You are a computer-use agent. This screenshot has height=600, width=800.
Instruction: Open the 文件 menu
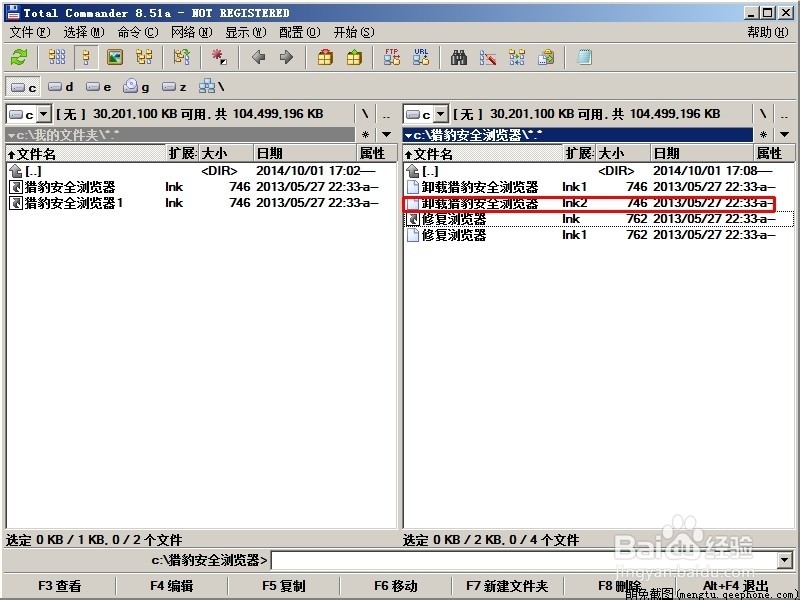click(30, 32)
